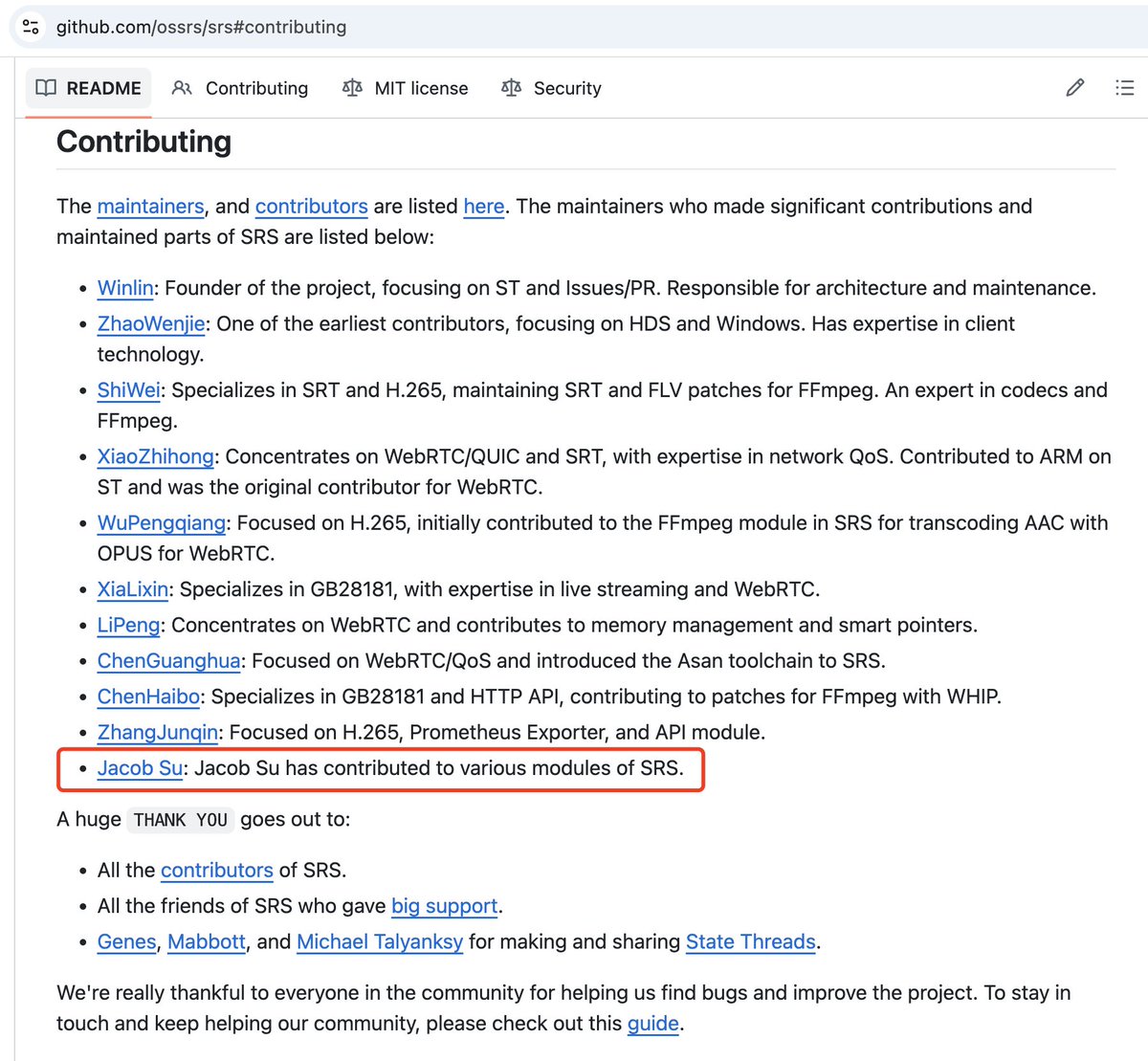Open the Mabbott link
1148x1061 pixels.
click(207, 942)
